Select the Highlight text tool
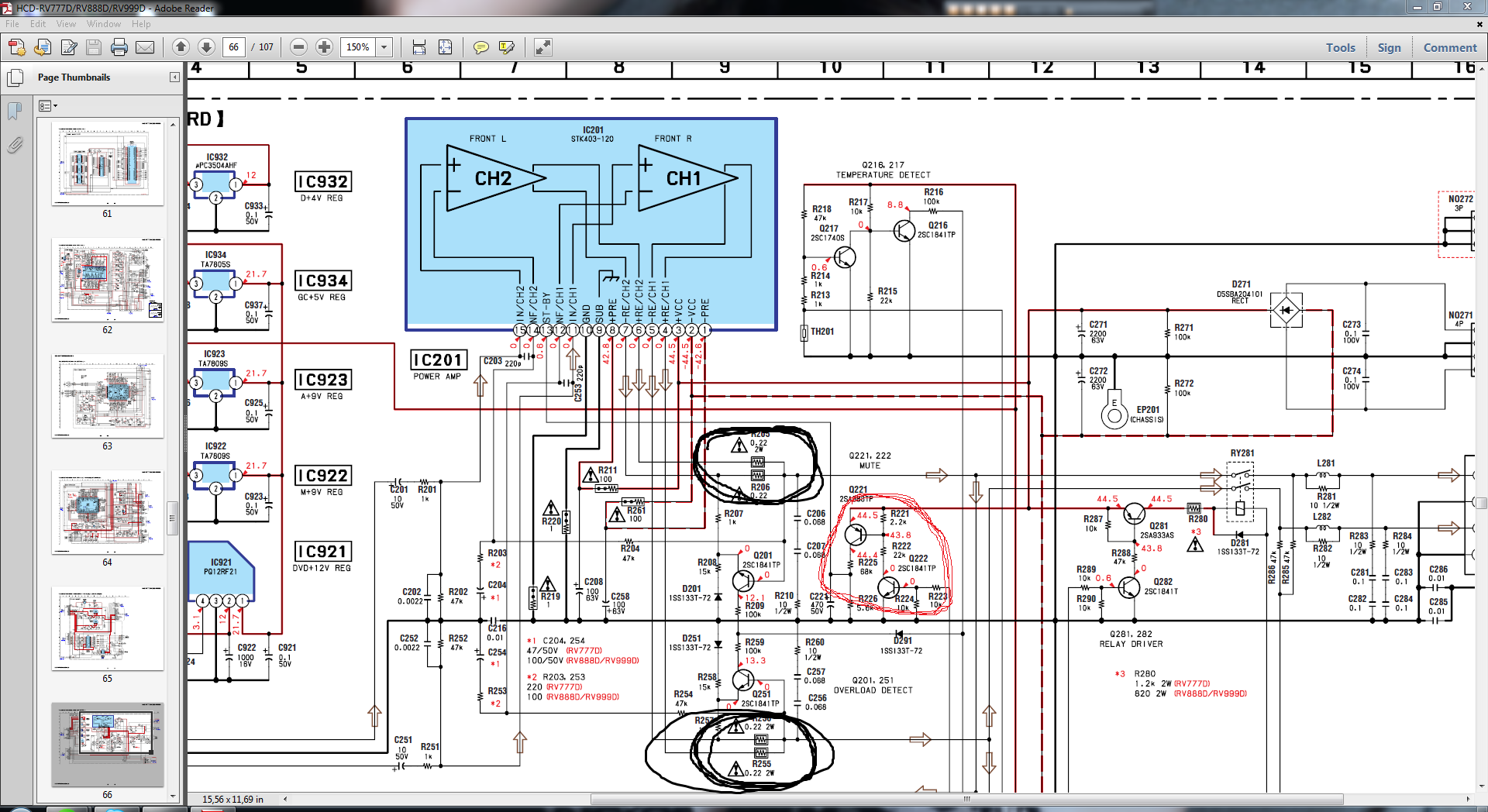This screenshot has width=1488, height=812. pos(507,47)
